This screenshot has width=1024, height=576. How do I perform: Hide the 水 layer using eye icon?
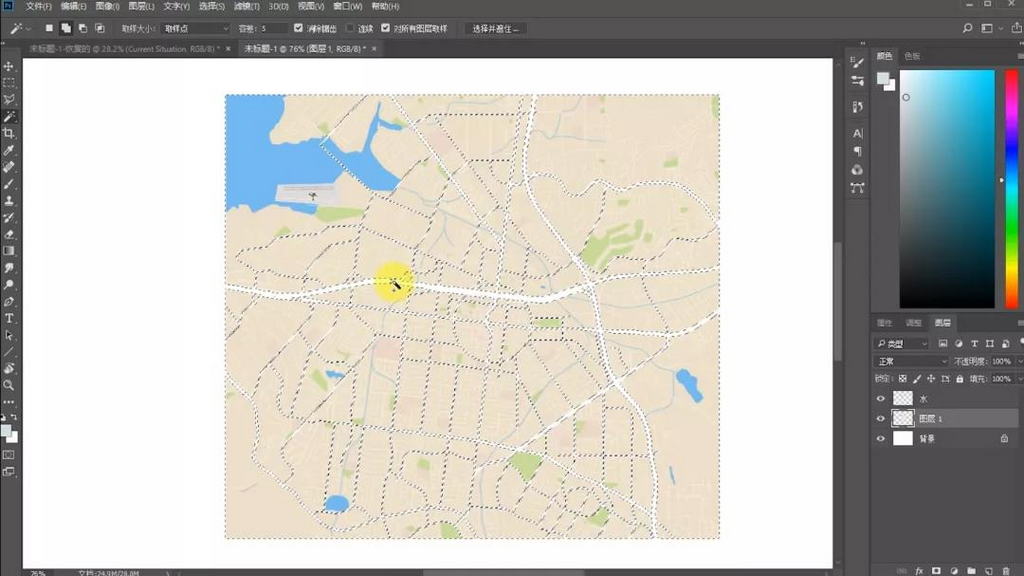881,398
